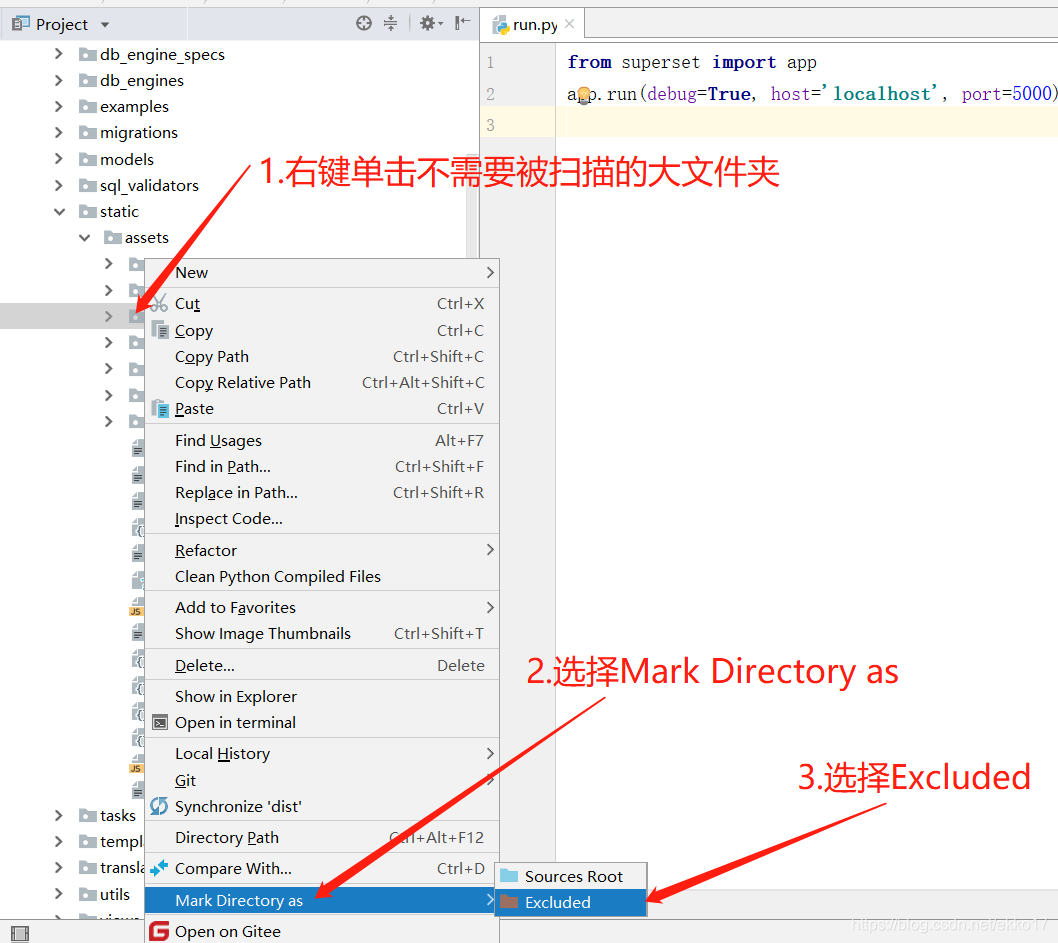Viewport: 1058px width, 943px height.
Task: Select Show Image Thumbnails
Action: pos(323,633)
